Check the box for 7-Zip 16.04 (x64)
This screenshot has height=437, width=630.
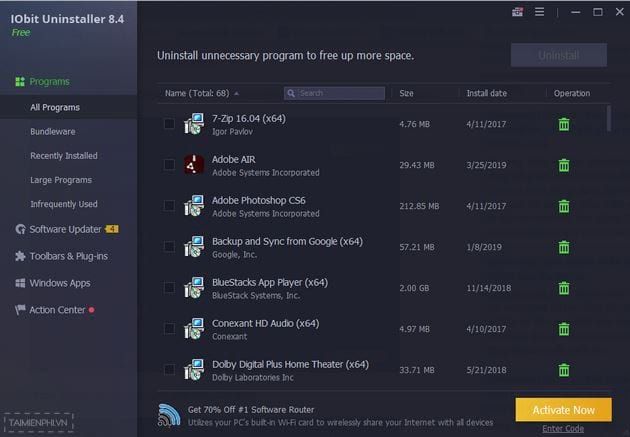pyautogui.click(x=169, y=123)
